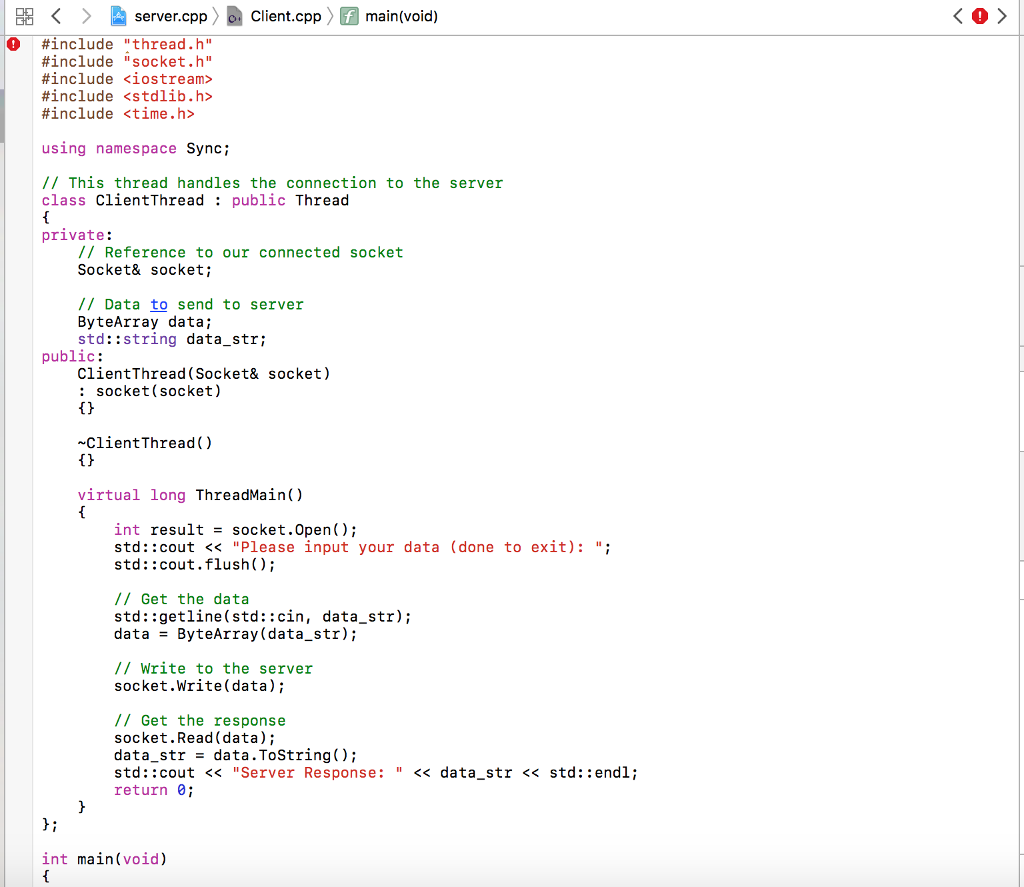Click the 'Please input your data' string
Image resolution: width=1024 pixels, height=887 pixels.
pos(417,547)
